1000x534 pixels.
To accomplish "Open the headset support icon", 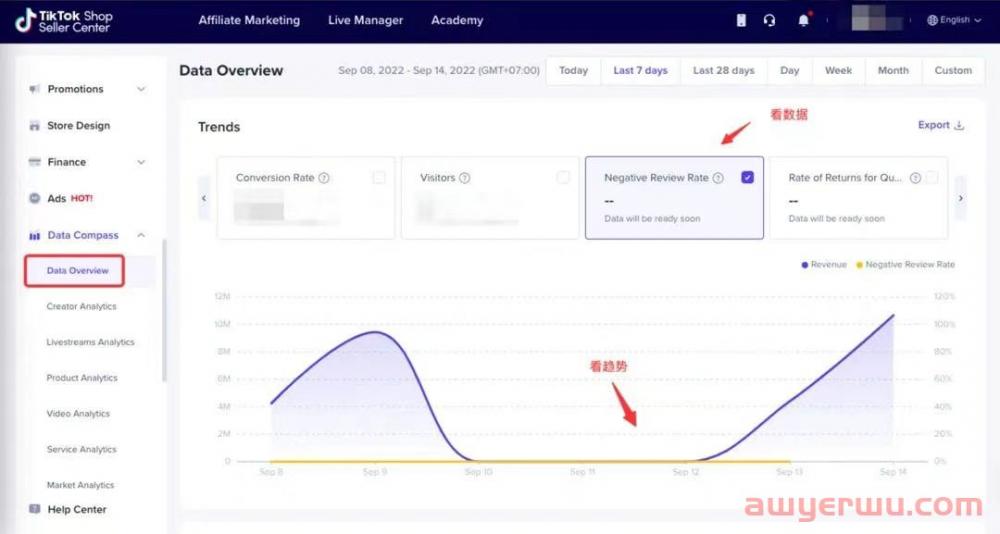I will pos(770,20).
